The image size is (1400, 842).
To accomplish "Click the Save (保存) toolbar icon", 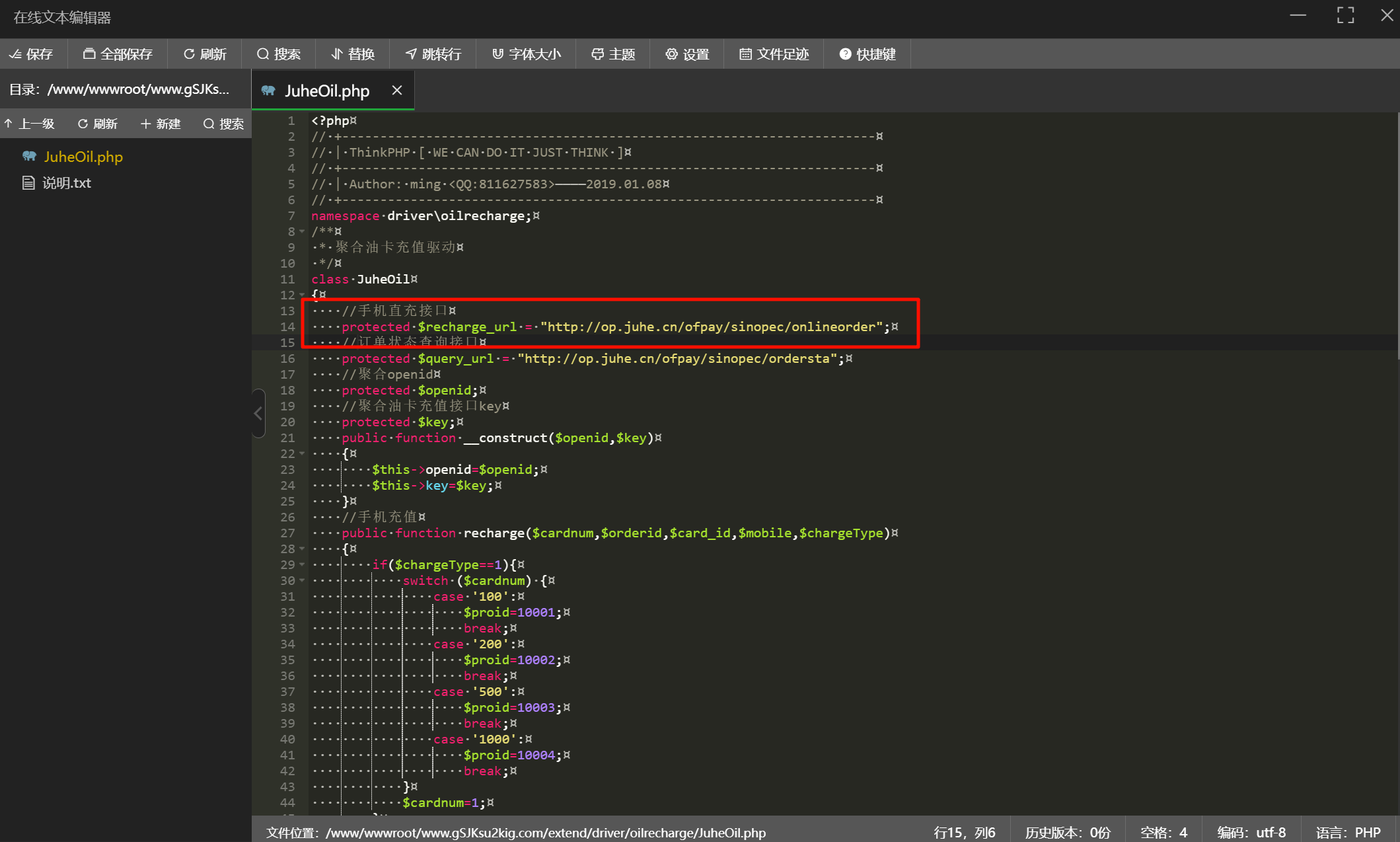I will [x=31, y=54].
